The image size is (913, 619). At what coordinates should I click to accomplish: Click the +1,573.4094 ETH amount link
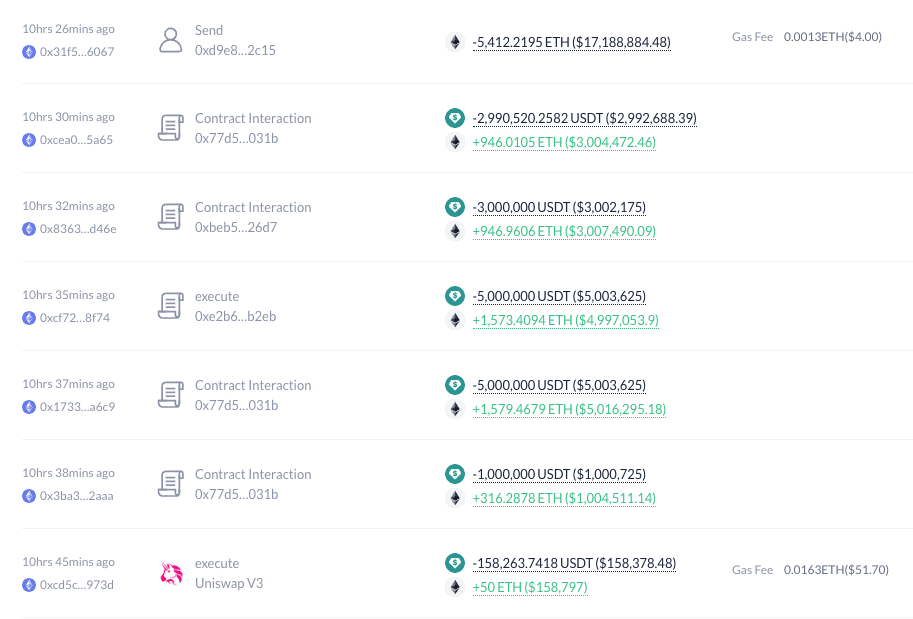click(565, 320)
